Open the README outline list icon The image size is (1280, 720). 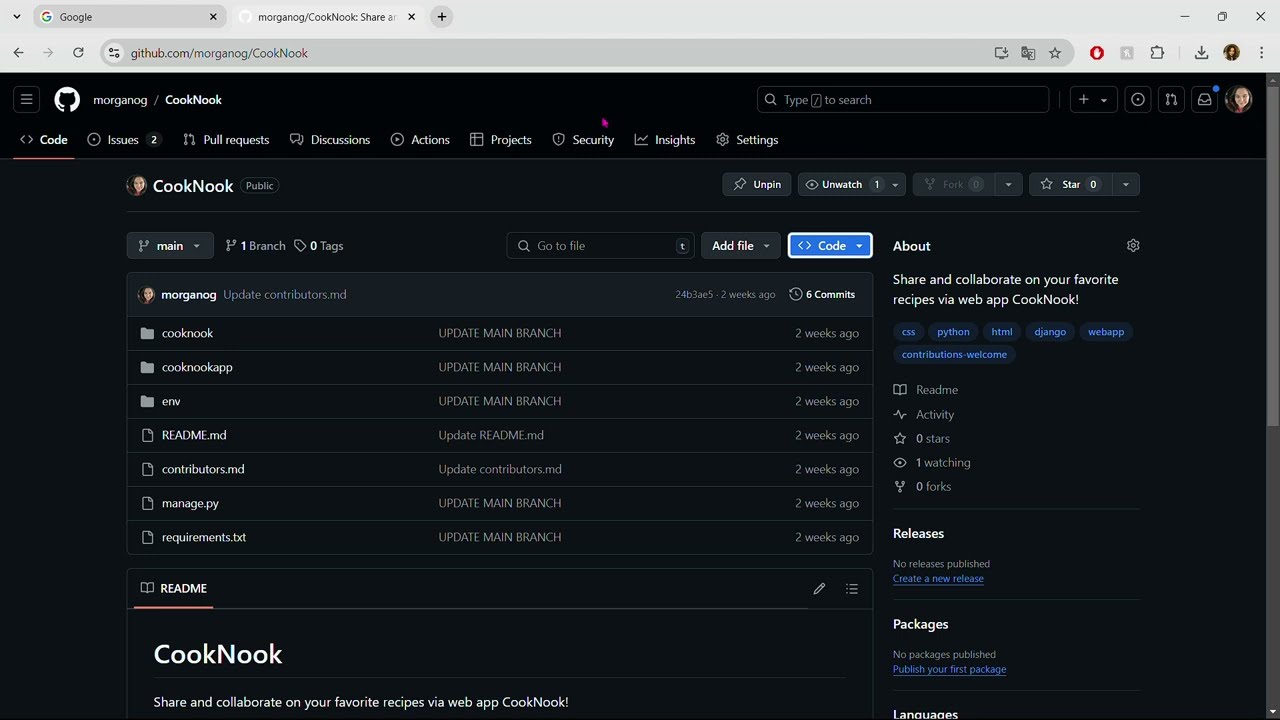click(852, 589)
